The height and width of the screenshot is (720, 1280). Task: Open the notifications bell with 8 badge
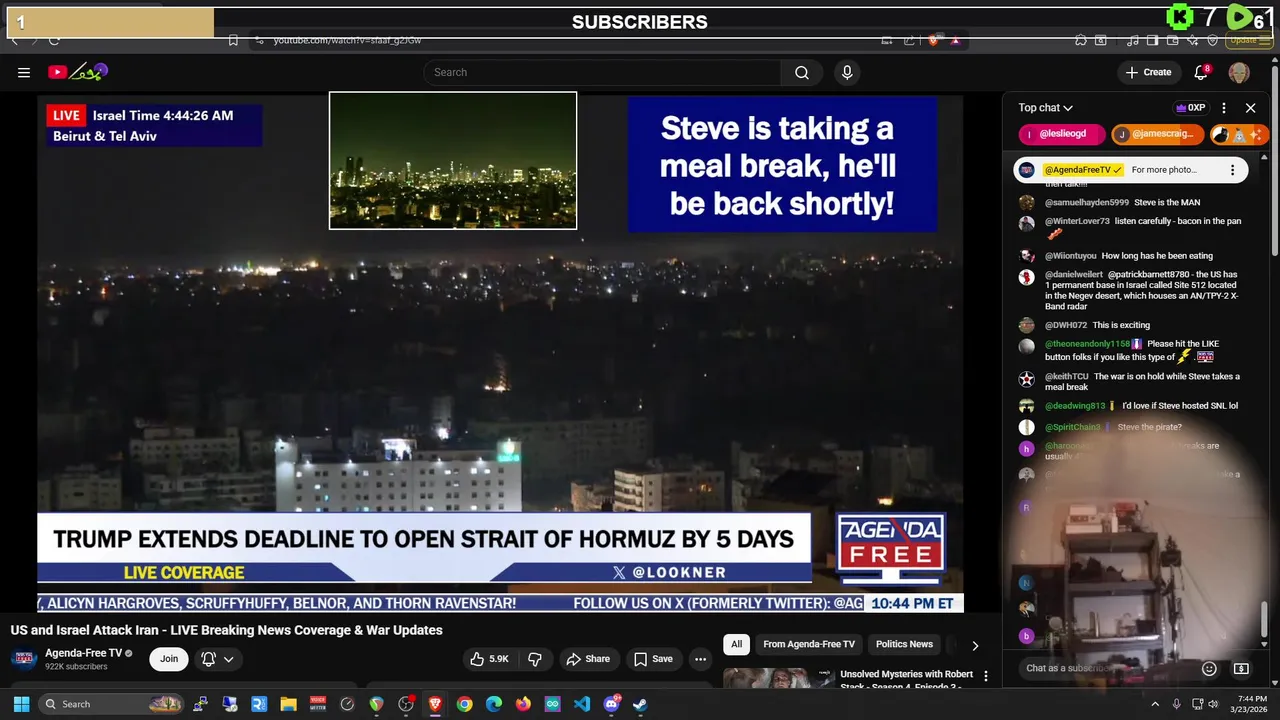click(x=1202, y=72)
